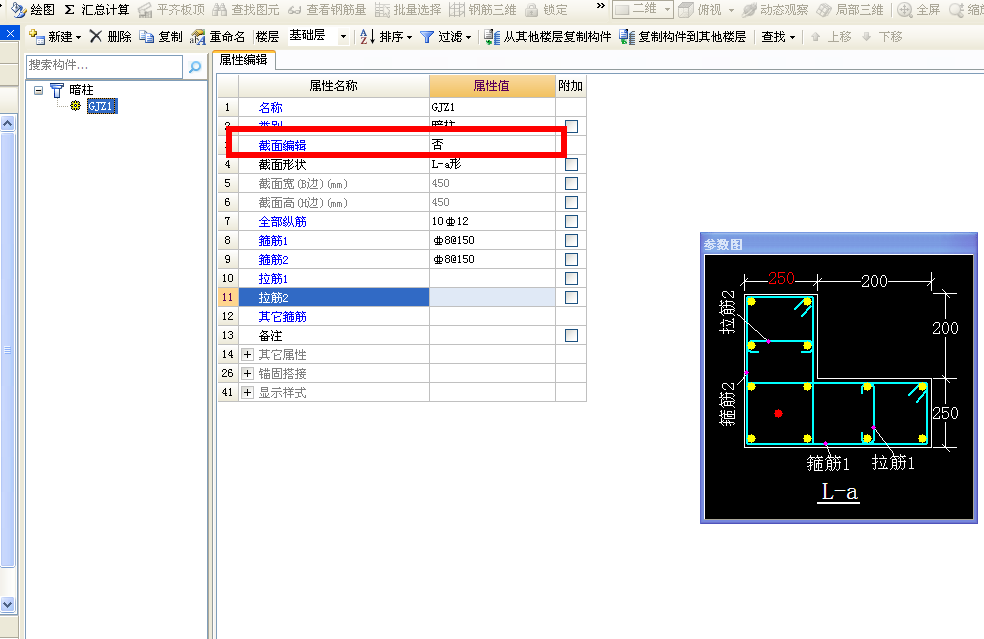Viewport: 984px width, 639px height.
Task: Switch to 俯视 top view
Action: 700,9
